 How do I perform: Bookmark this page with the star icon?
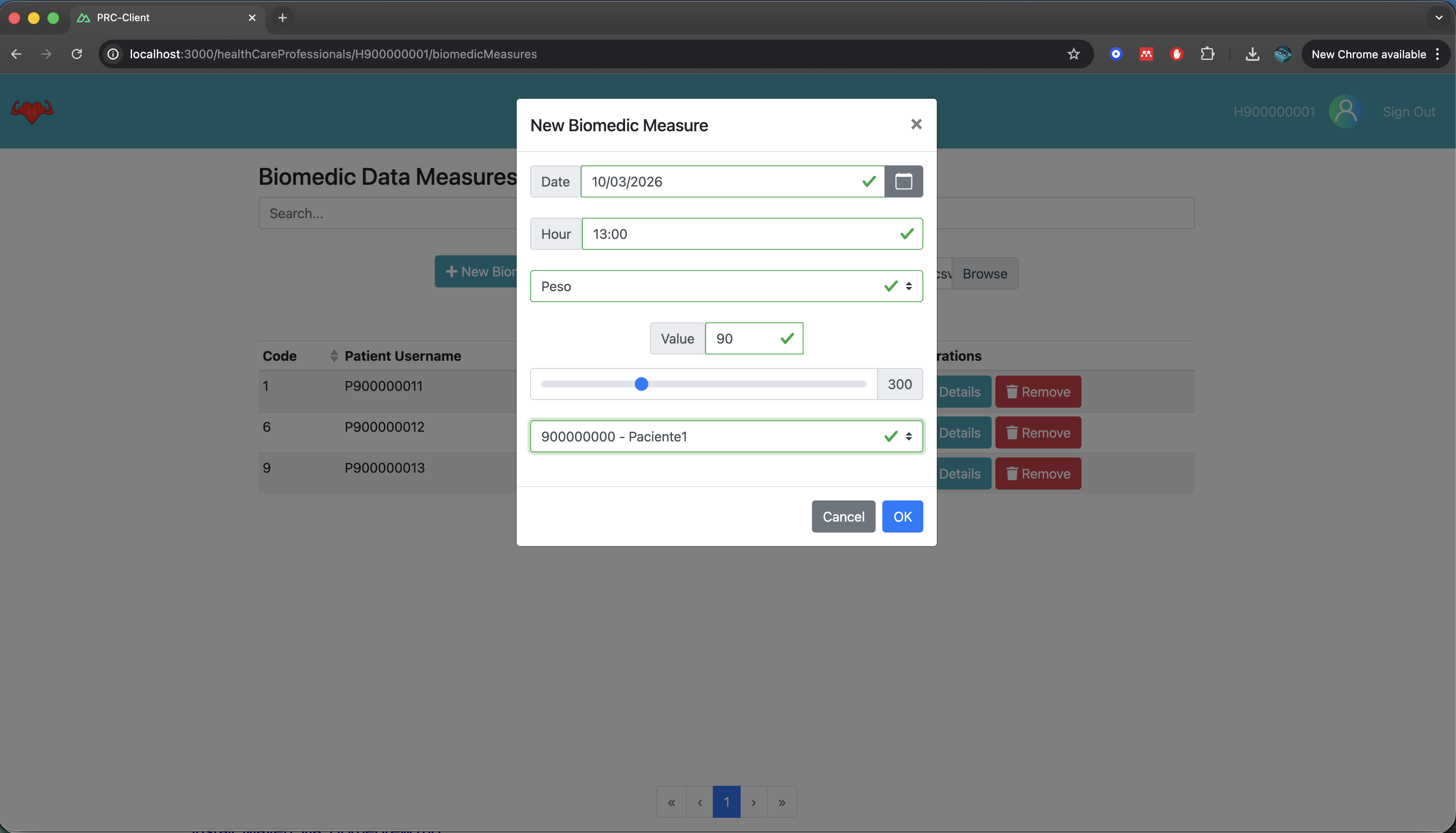1073,54
